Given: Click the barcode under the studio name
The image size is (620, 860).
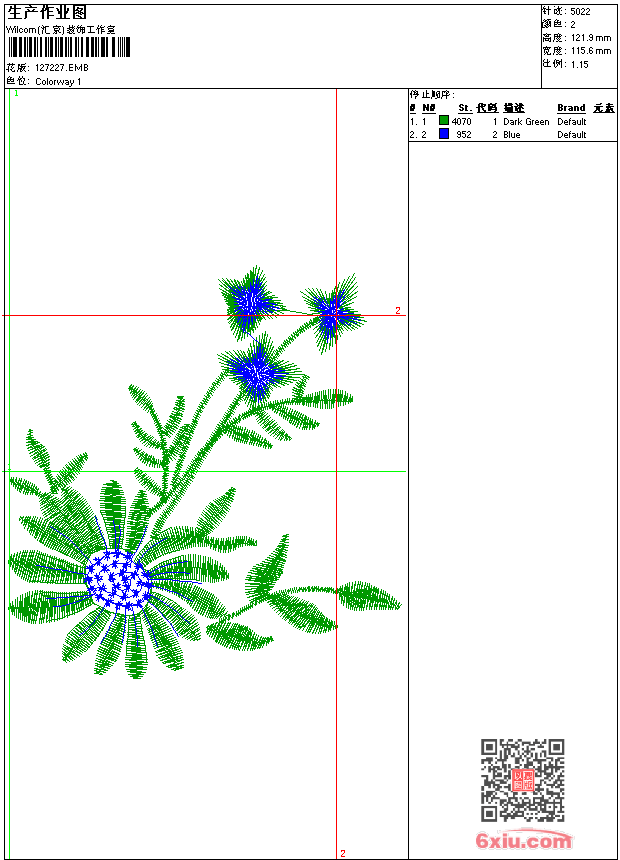Looking at the screenshot, I should pyautogui.click(x=69, y=48).
